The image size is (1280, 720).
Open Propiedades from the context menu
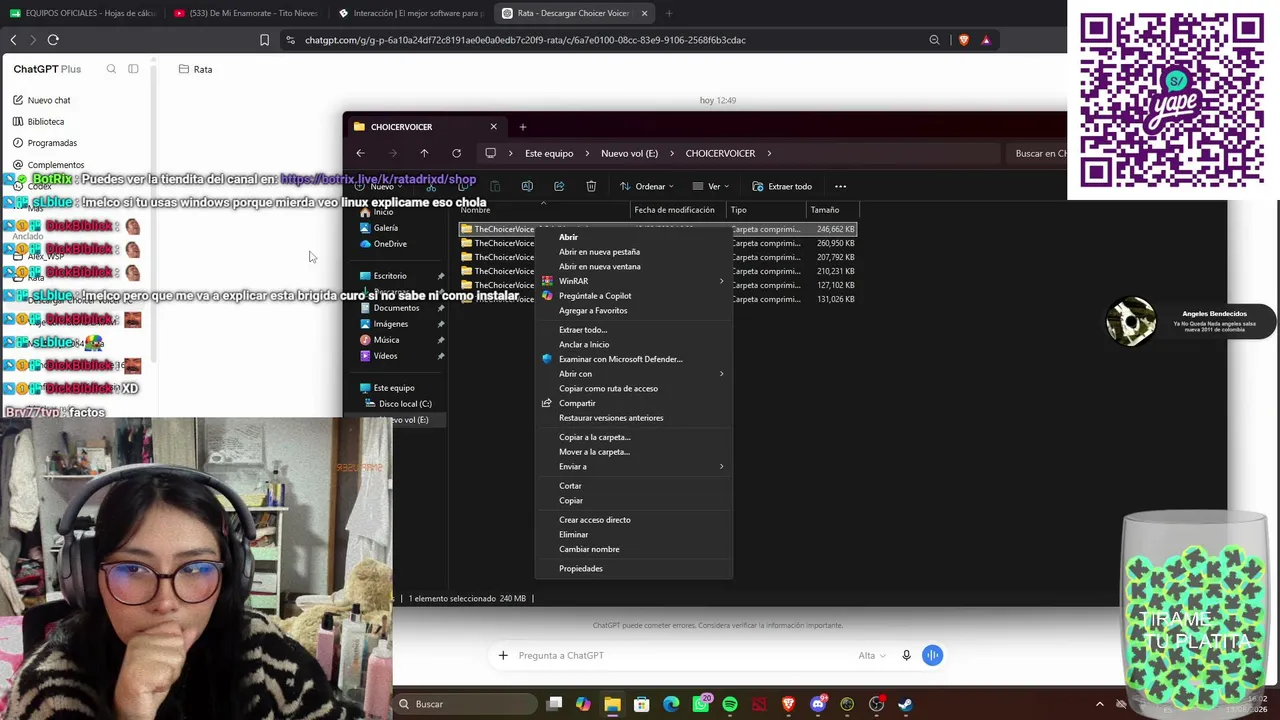[633, 569]
